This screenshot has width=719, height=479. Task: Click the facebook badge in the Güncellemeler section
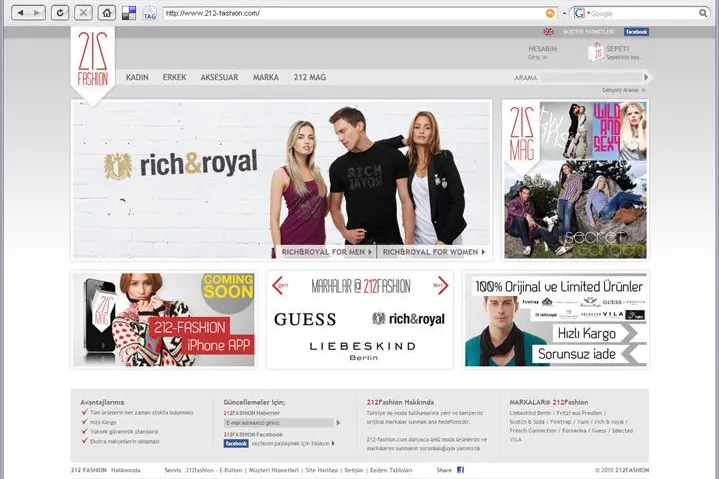pos(236,443)
